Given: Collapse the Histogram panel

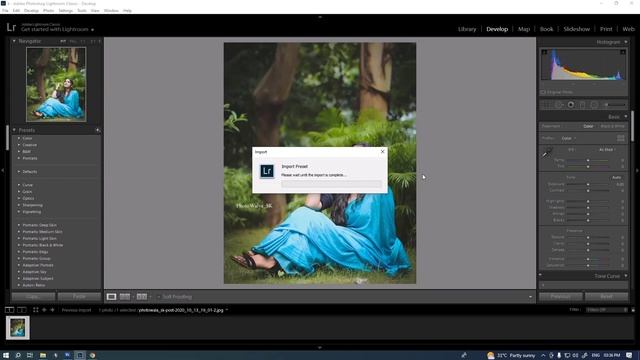Looking at the screenshot, I should 626,42.
